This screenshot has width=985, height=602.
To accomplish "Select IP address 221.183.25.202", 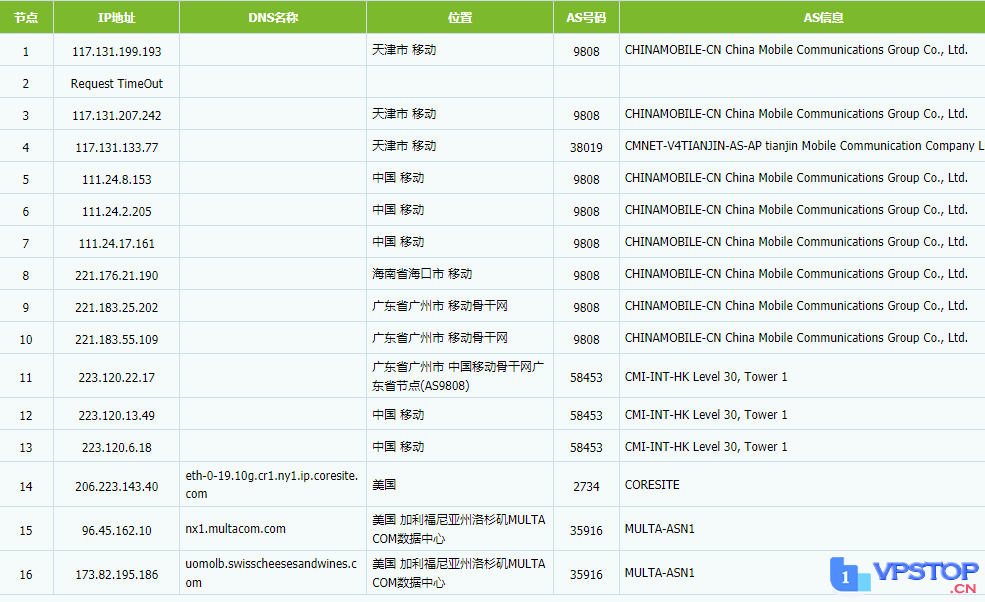I will tap(117, 308).
